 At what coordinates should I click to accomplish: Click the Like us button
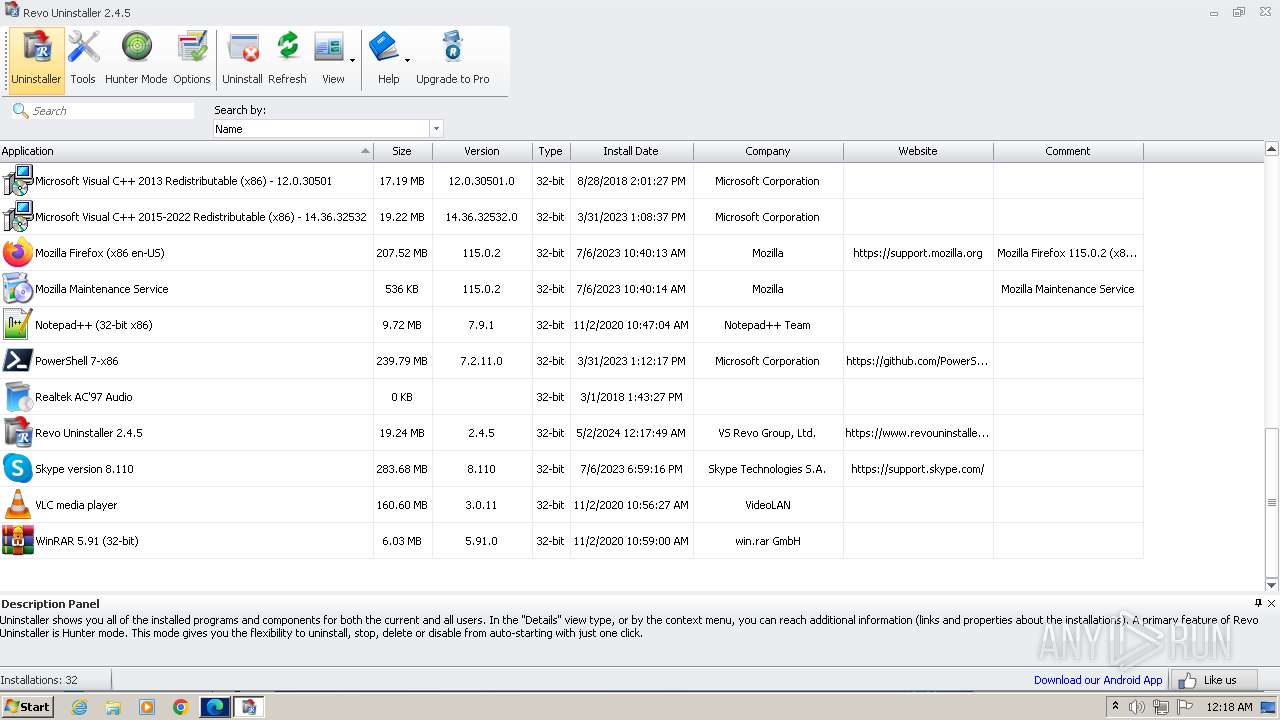click(1214, 680)
